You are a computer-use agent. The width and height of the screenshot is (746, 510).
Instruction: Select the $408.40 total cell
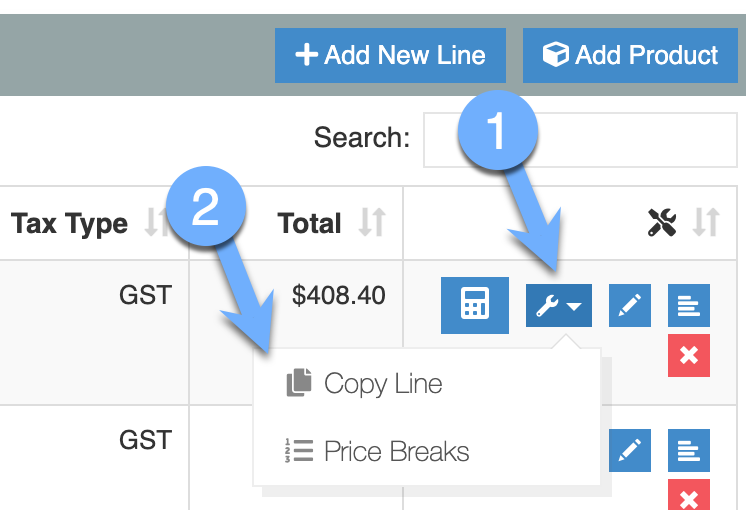[338, 295]
